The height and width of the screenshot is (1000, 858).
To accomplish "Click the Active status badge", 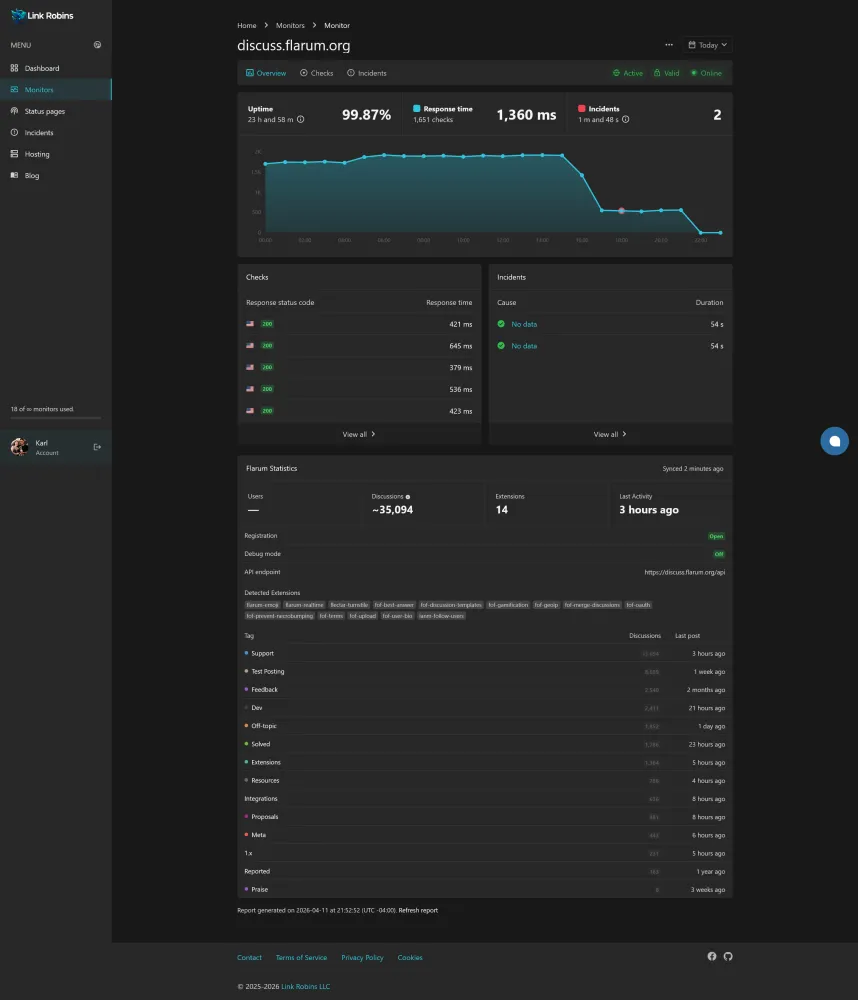I will tap(628, 73).
